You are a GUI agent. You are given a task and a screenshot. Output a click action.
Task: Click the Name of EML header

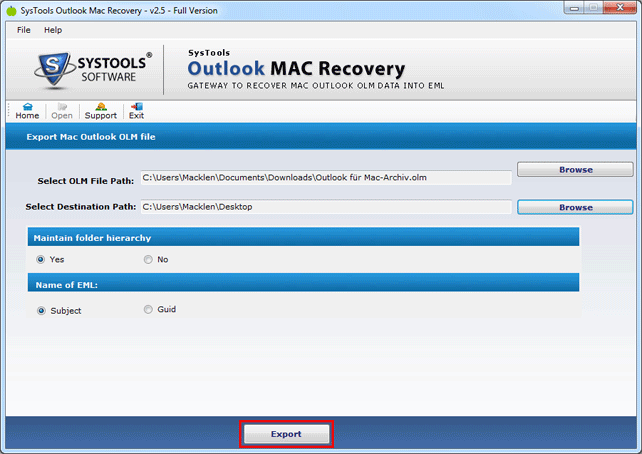pyautogui.click(x=303, y=284)
